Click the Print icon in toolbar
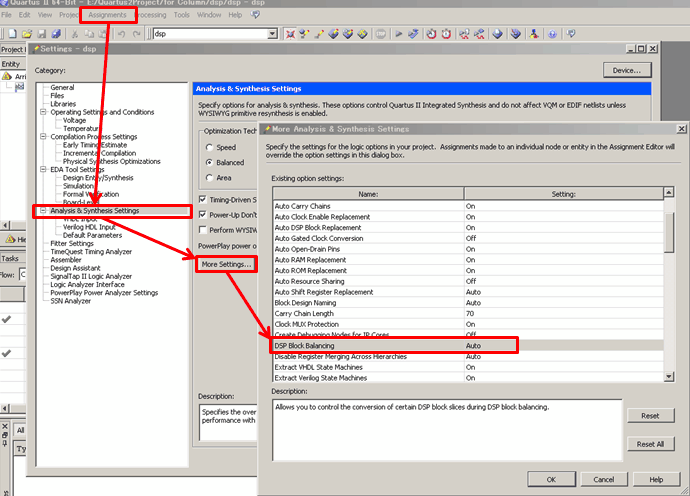Screen dimensions: 690x496 58,34
